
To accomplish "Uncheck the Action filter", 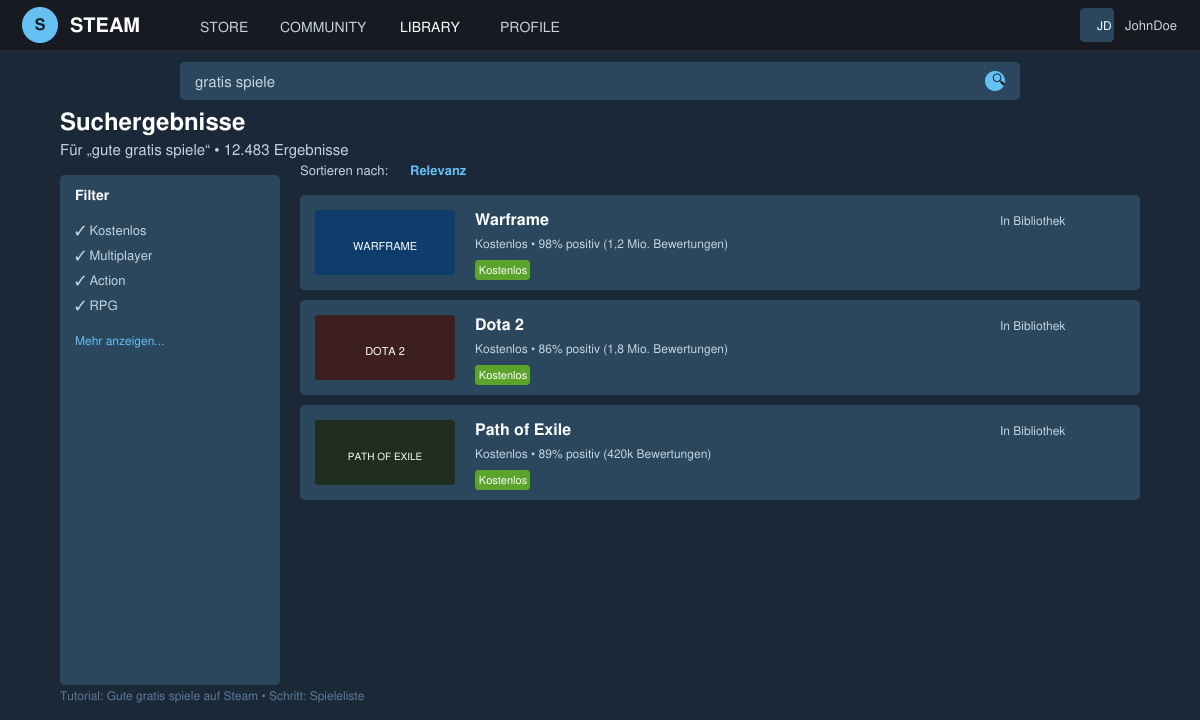I will click(100, 281).
